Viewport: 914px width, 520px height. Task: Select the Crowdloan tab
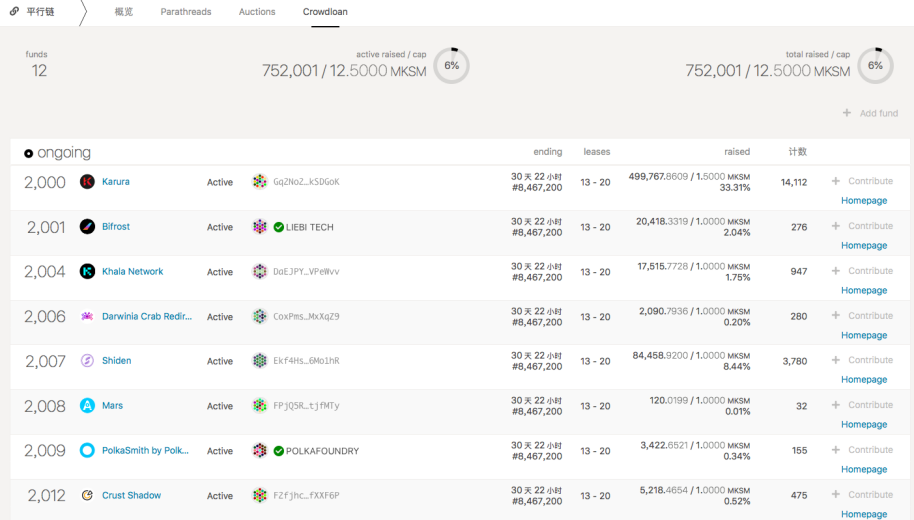coord(325,12)
